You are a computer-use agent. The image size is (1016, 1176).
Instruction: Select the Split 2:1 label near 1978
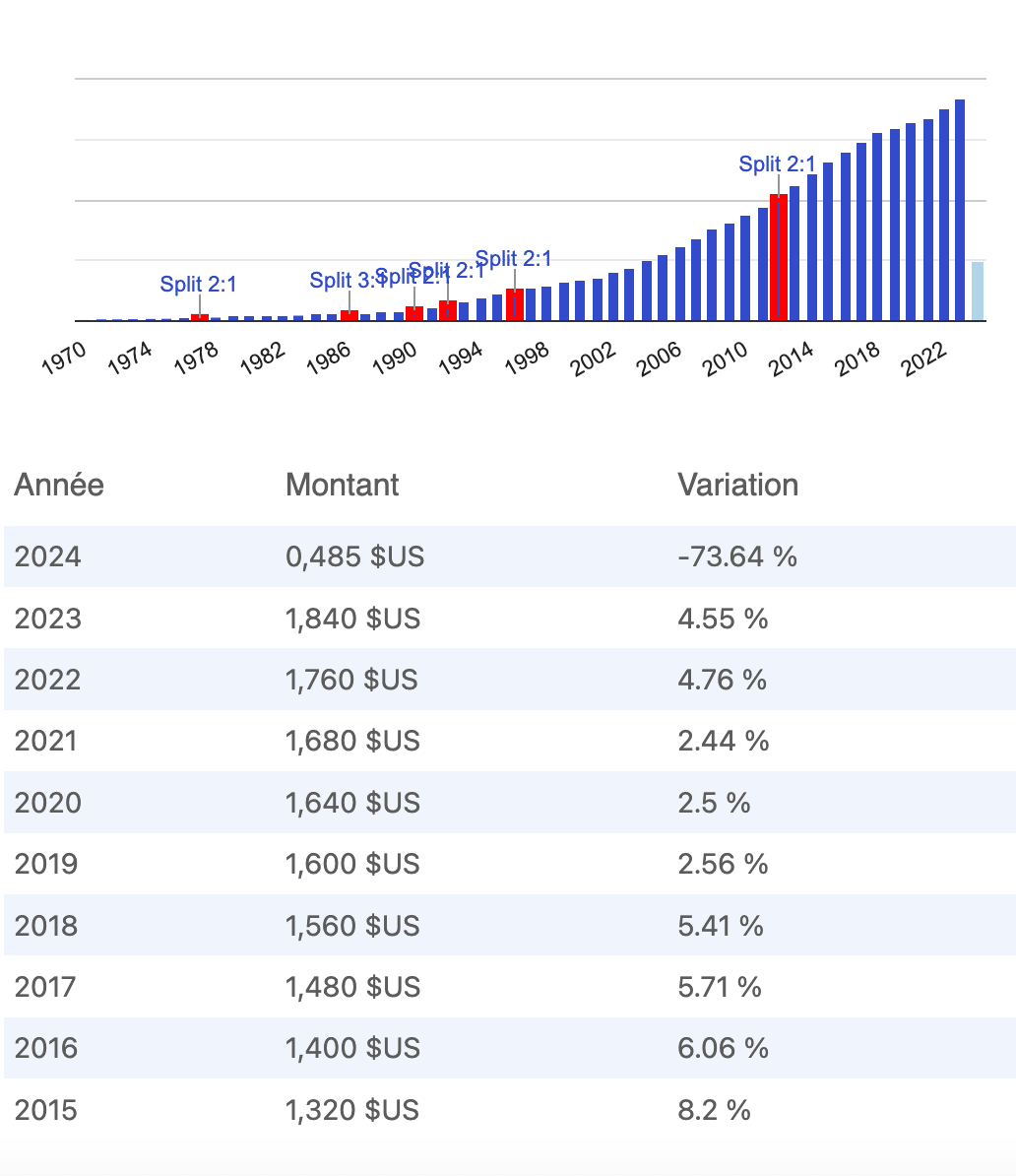click(199, 285)
